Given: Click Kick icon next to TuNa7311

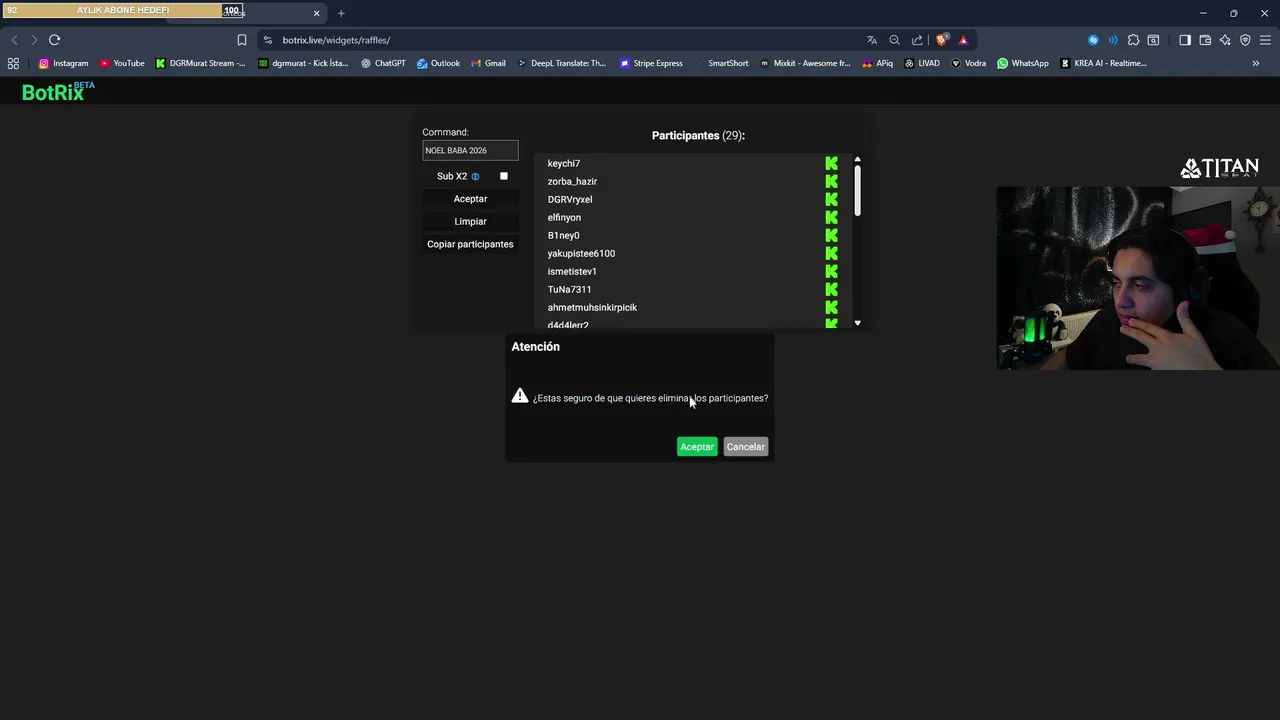Looking at the screenshot, I should pyautogui.click(x=831, y=290).
